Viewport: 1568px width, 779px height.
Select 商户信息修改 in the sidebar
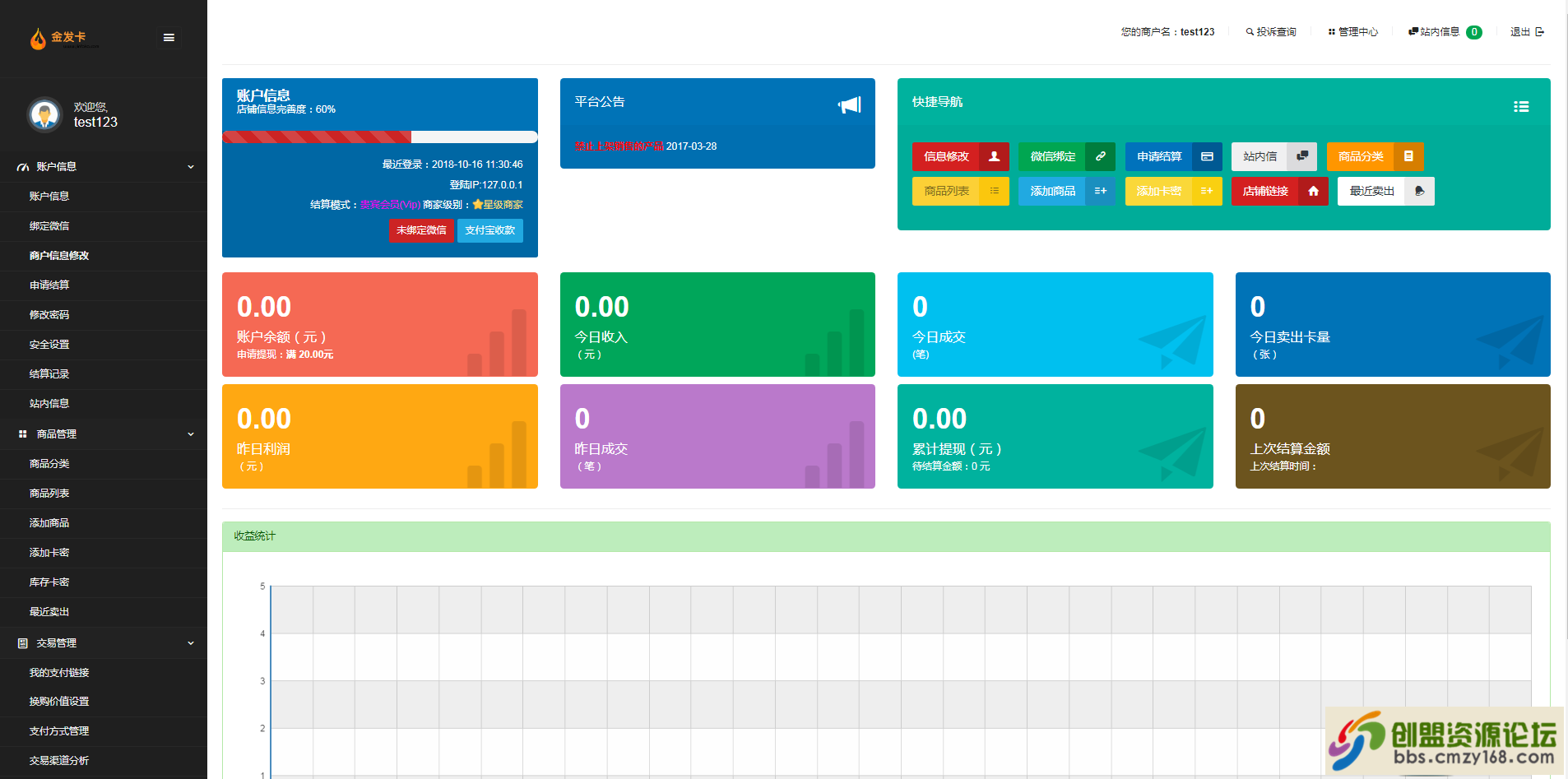[104, 256]
